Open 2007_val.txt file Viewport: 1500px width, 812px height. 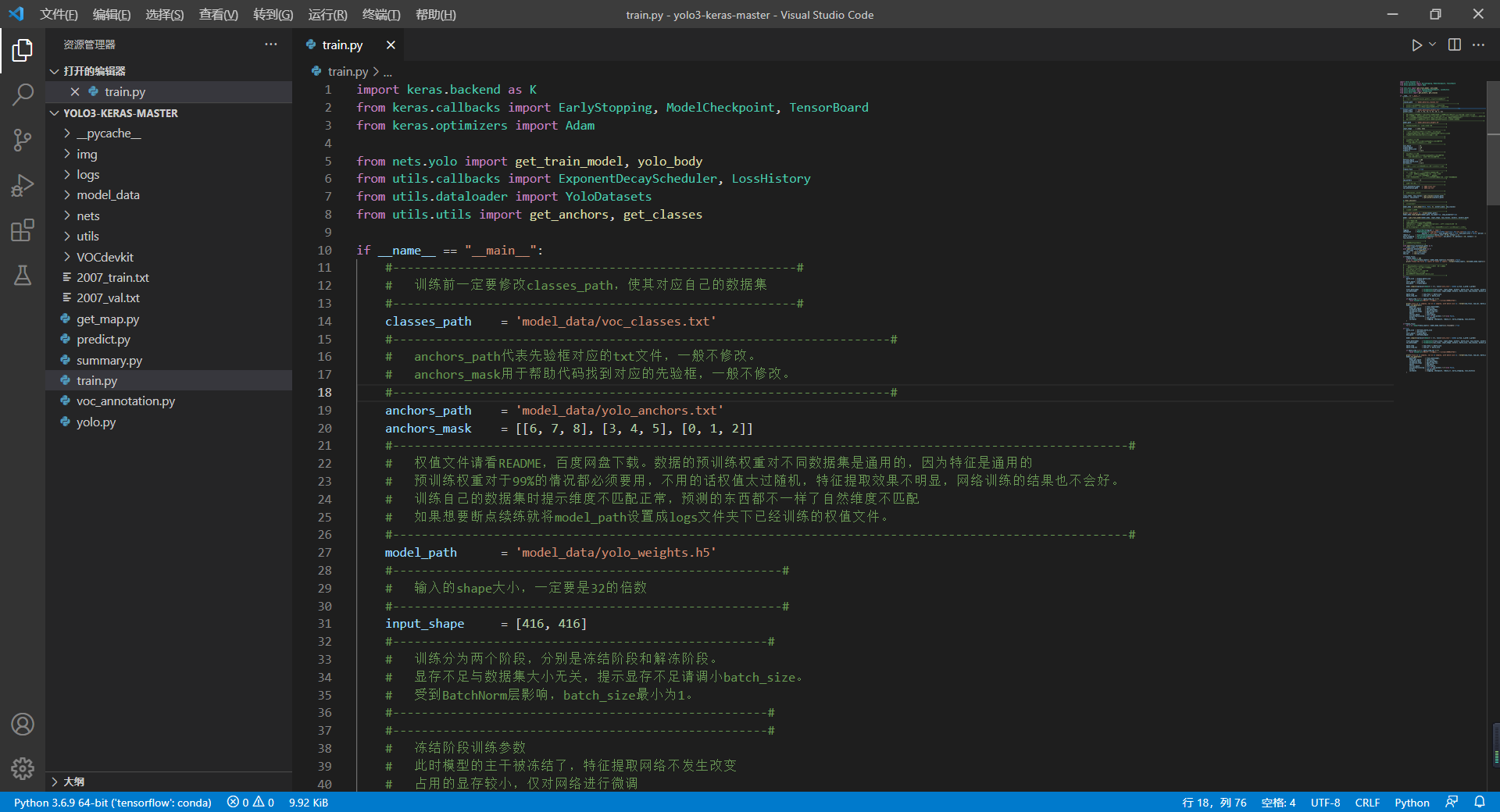tap(169, 298)
